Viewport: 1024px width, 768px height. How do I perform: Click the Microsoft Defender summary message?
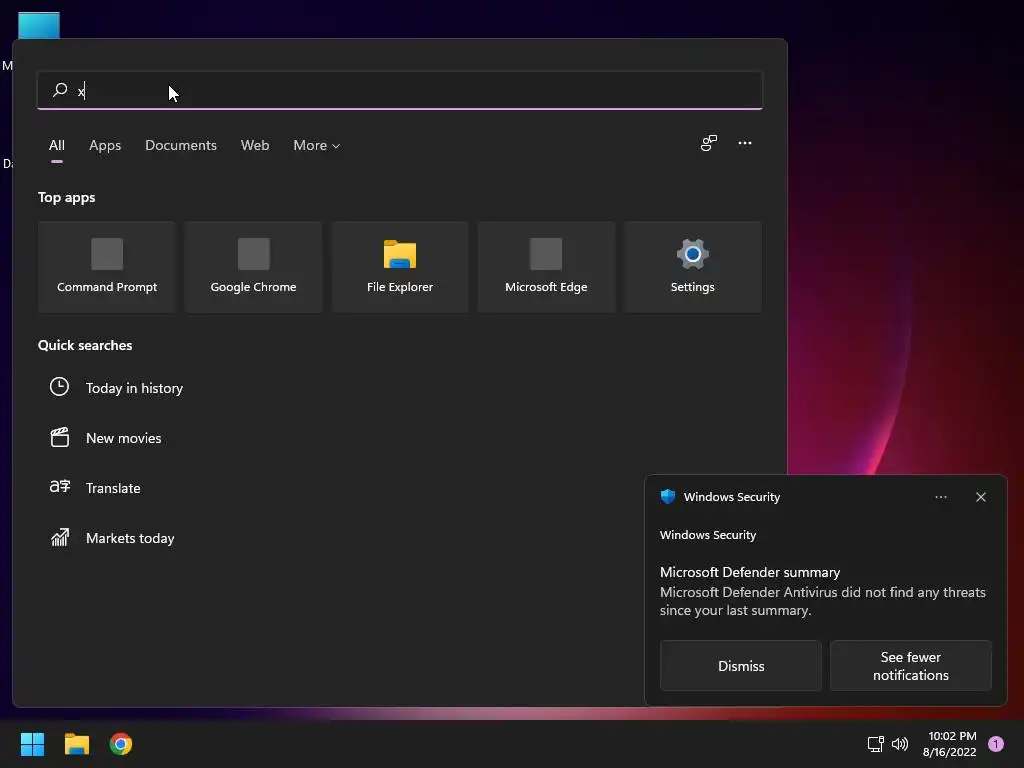pos(822,592)
